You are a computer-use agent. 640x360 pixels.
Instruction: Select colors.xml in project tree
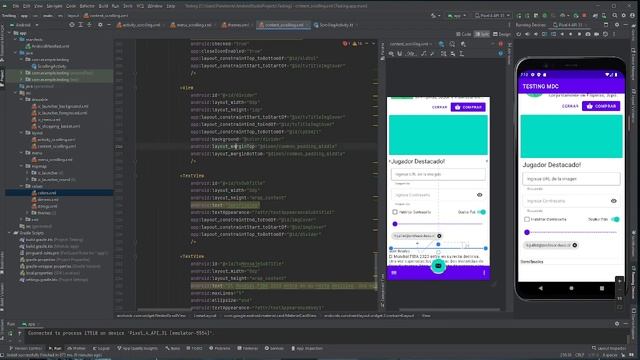click(47, 193)
